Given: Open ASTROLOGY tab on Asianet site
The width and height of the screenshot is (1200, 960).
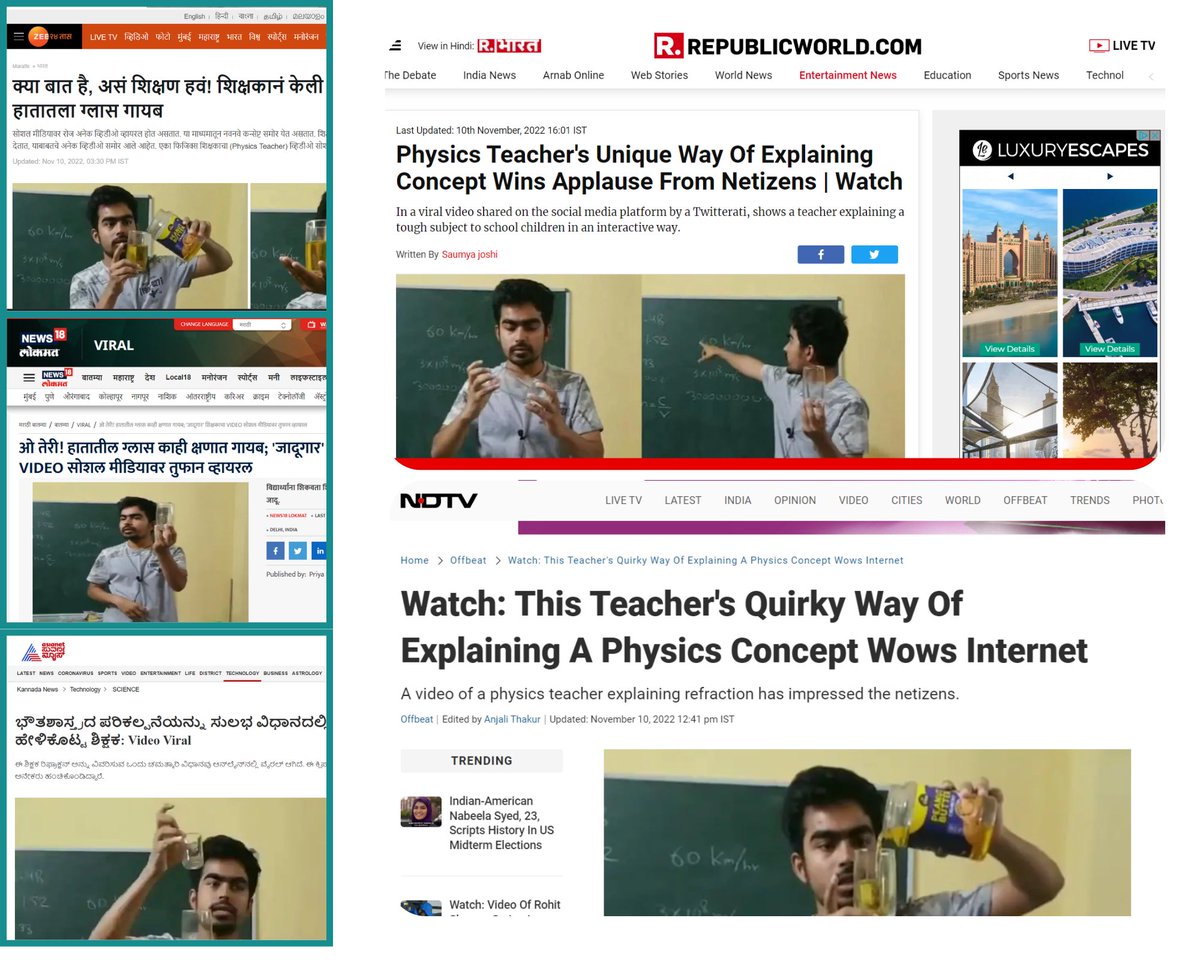Looking at the screenshot, I should click(306, 673).
